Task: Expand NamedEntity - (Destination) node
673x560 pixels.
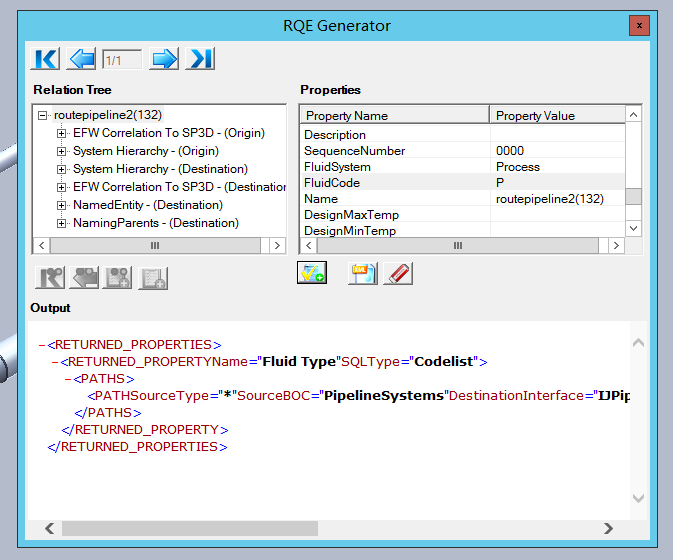Action: 61,206
